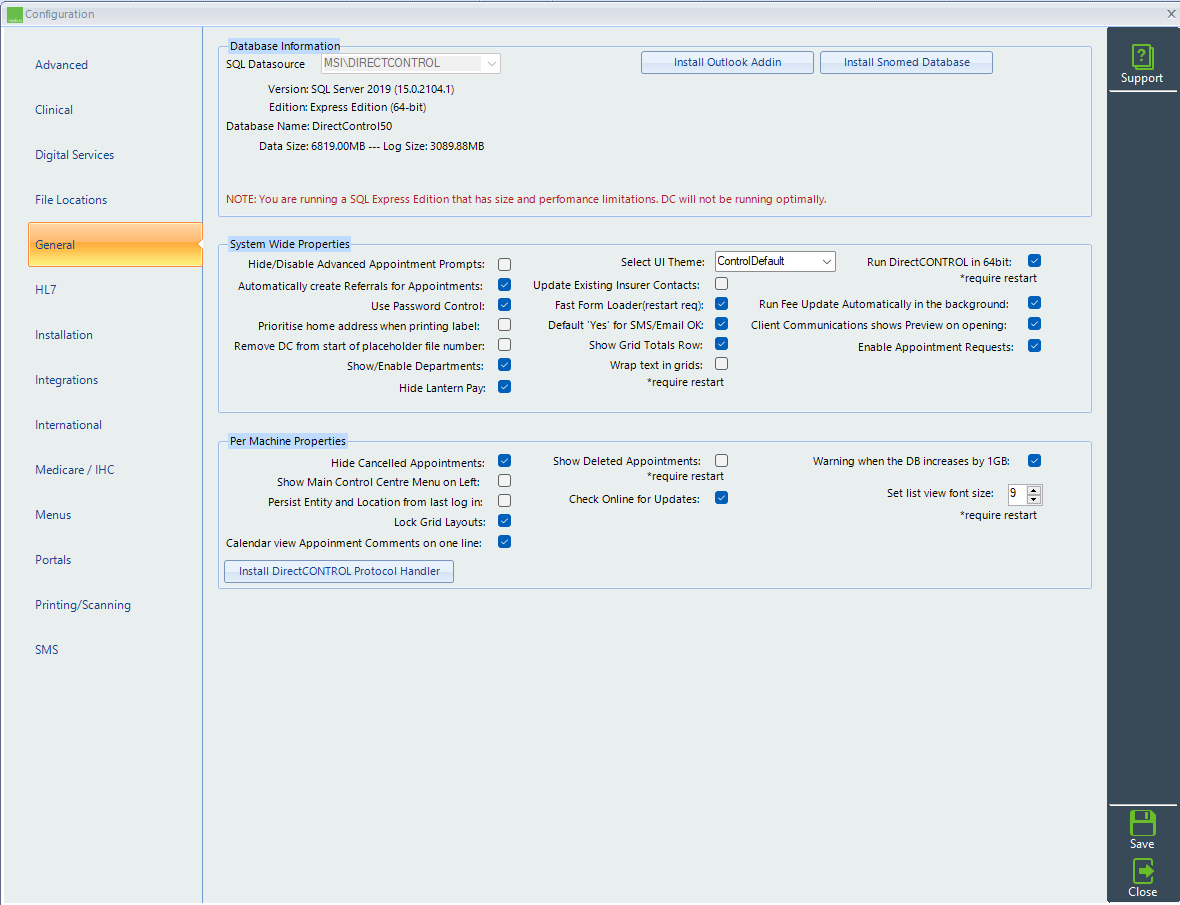
Task: Click the Data Size and Log Size text
Action: (372, 146)
